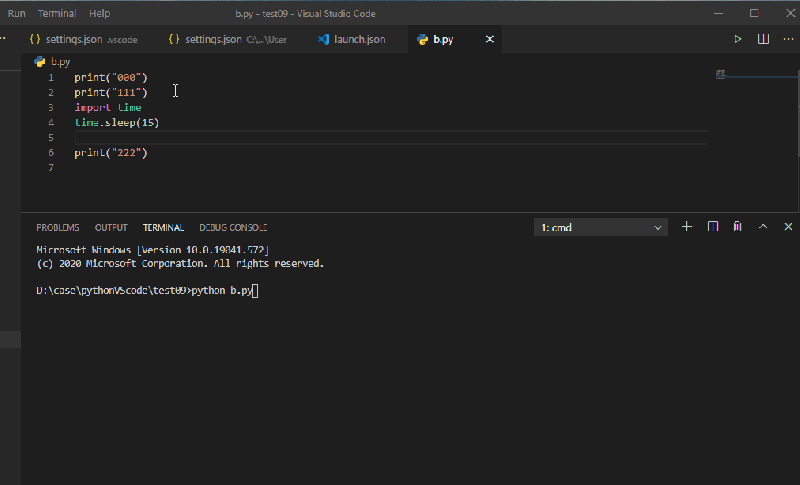Click the terminal command line 'python b.py'

(x=221, y=291)
